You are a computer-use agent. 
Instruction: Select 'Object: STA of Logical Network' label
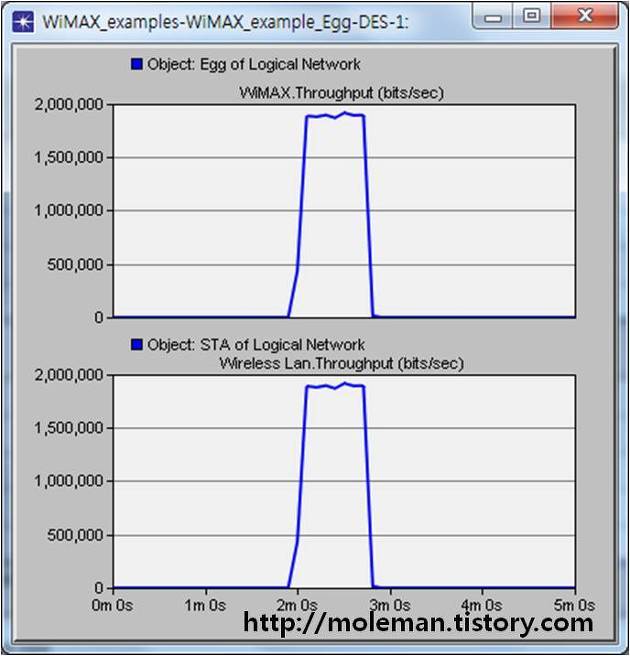256,345
